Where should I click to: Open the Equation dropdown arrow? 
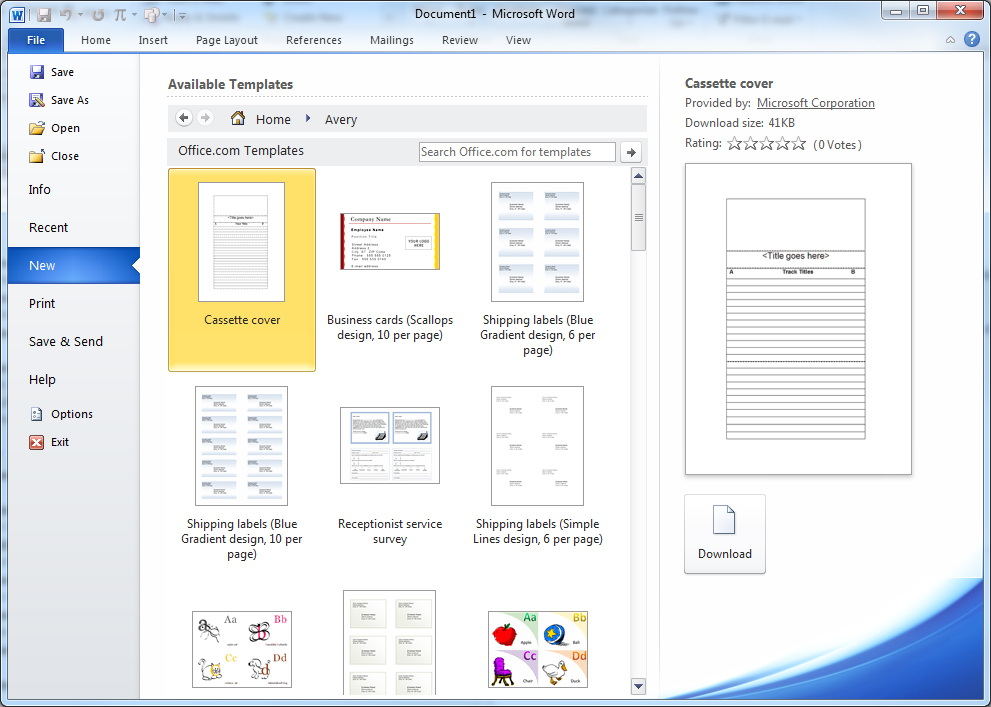(x=135, y=15)
